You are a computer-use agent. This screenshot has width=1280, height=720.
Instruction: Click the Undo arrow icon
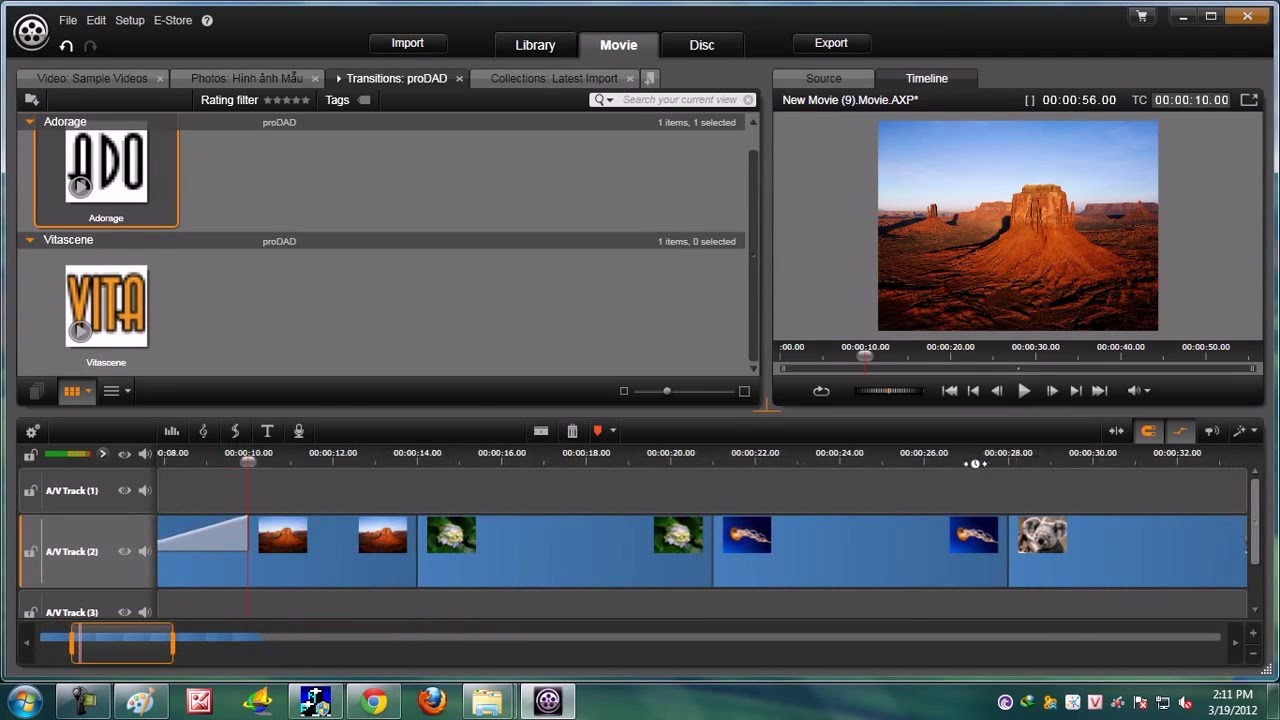point(66,46)
